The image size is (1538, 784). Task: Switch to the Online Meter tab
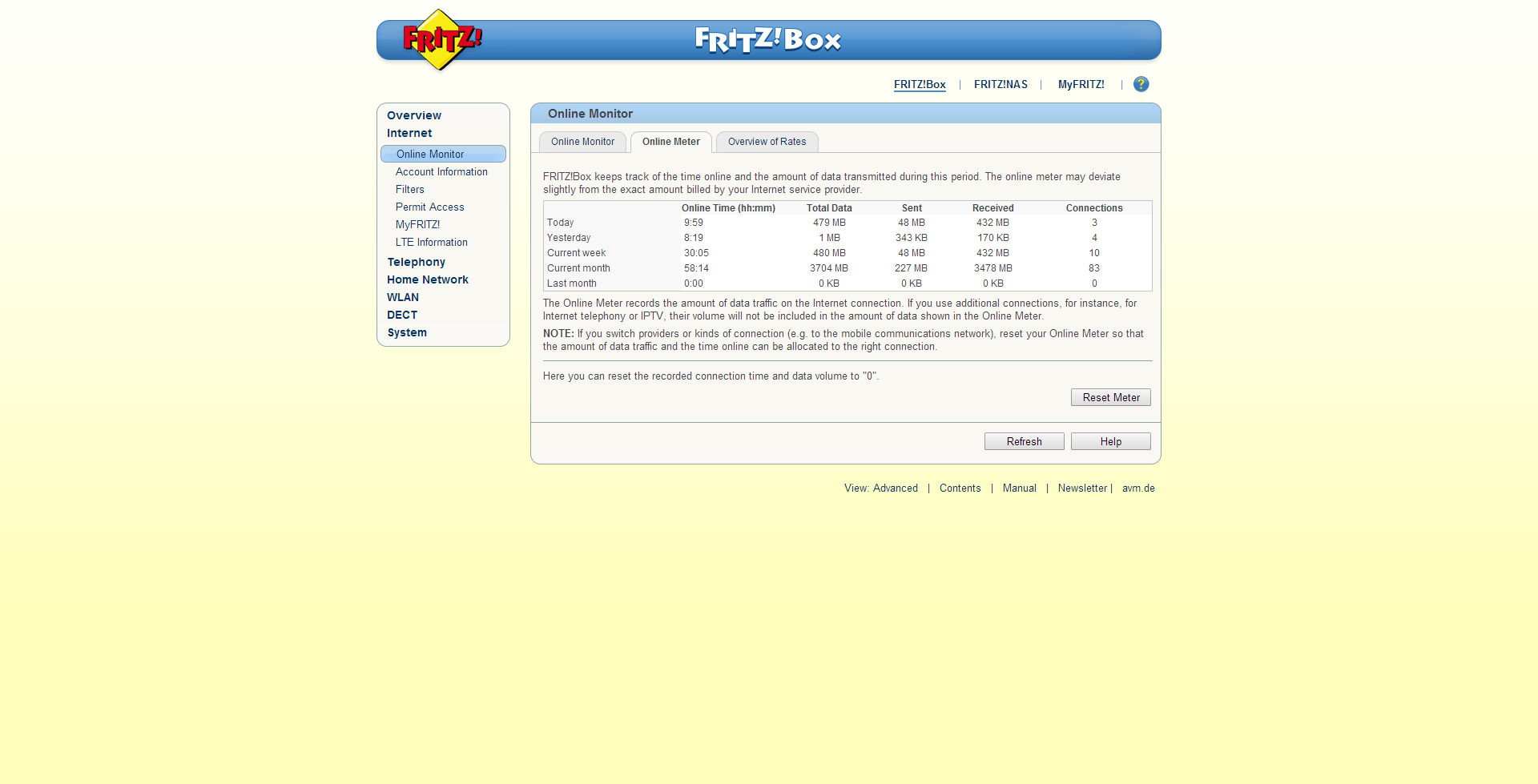tap(670, 142)
